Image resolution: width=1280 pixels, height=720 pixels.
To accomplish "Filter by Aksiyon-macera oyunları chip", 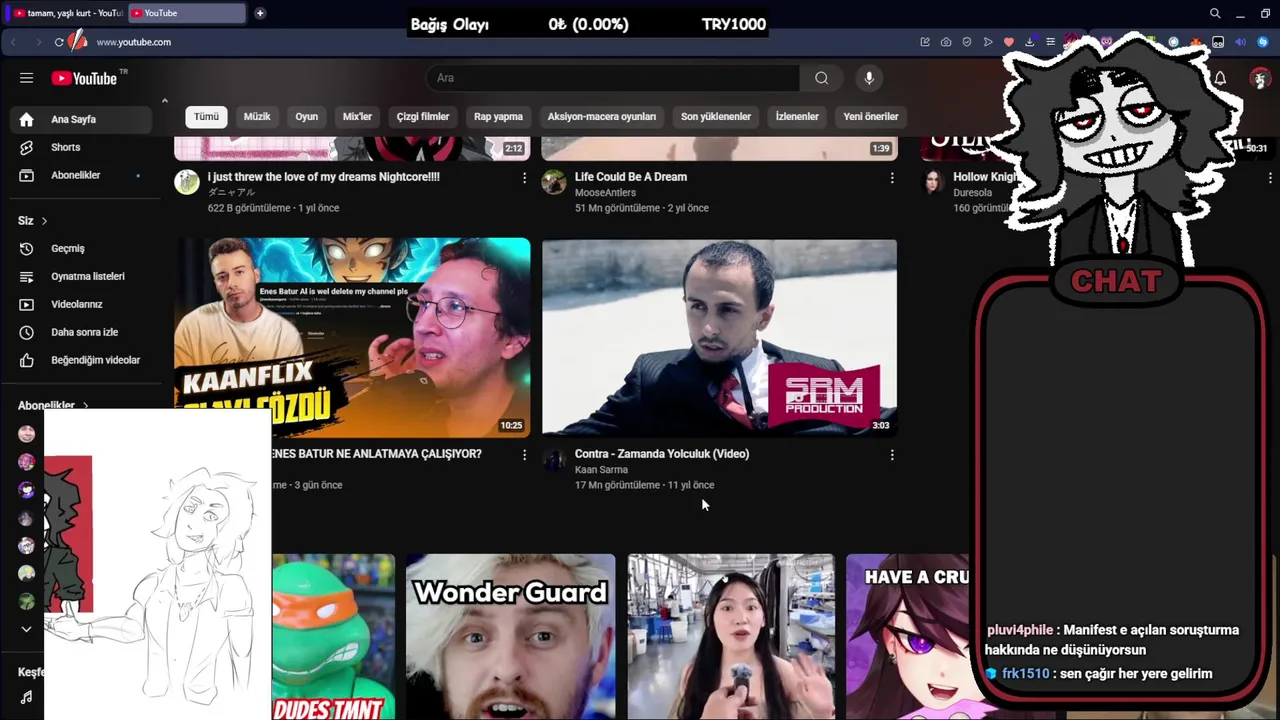I will pos(602,117).
